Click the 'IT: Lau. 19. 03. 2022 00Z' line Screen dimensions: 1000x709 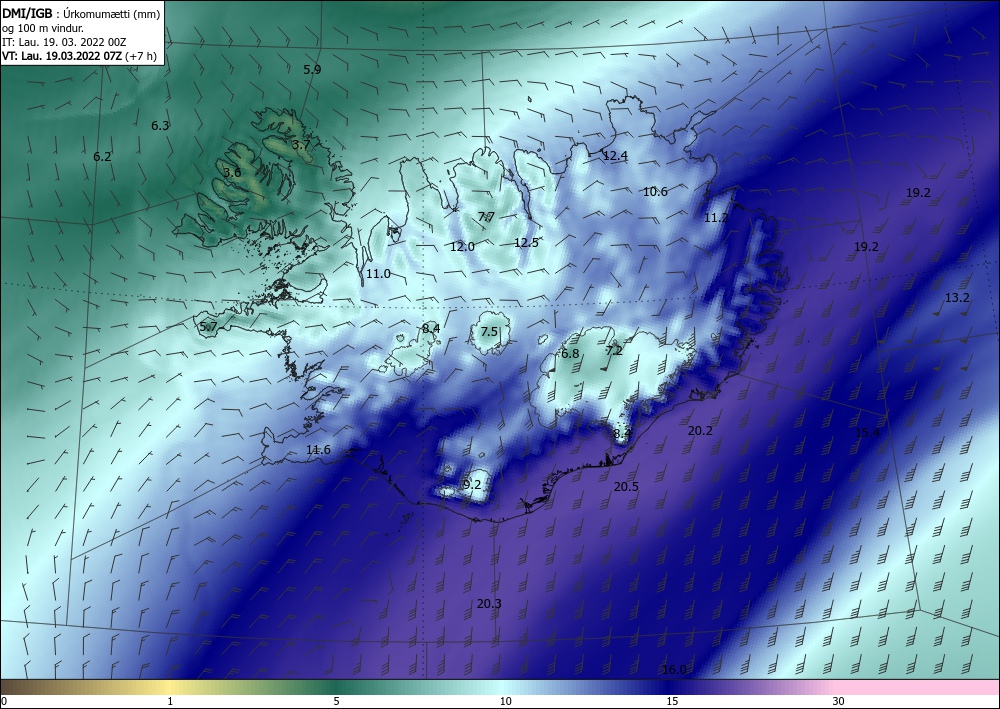point(64,42)
